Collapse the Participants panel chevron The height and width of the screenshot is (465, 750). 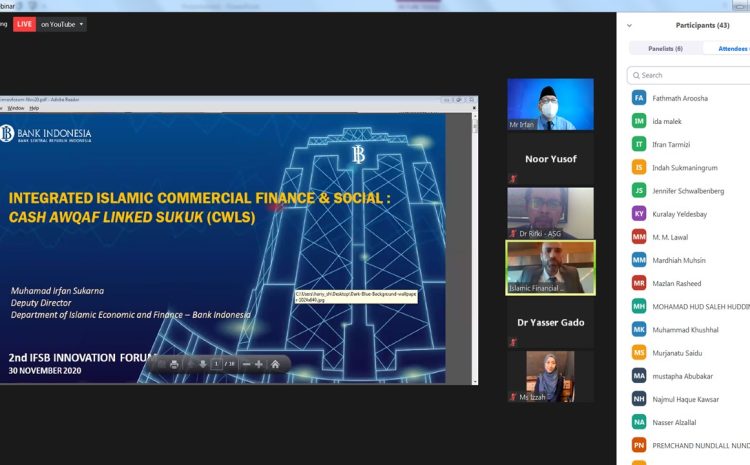(x=629, y=25)
